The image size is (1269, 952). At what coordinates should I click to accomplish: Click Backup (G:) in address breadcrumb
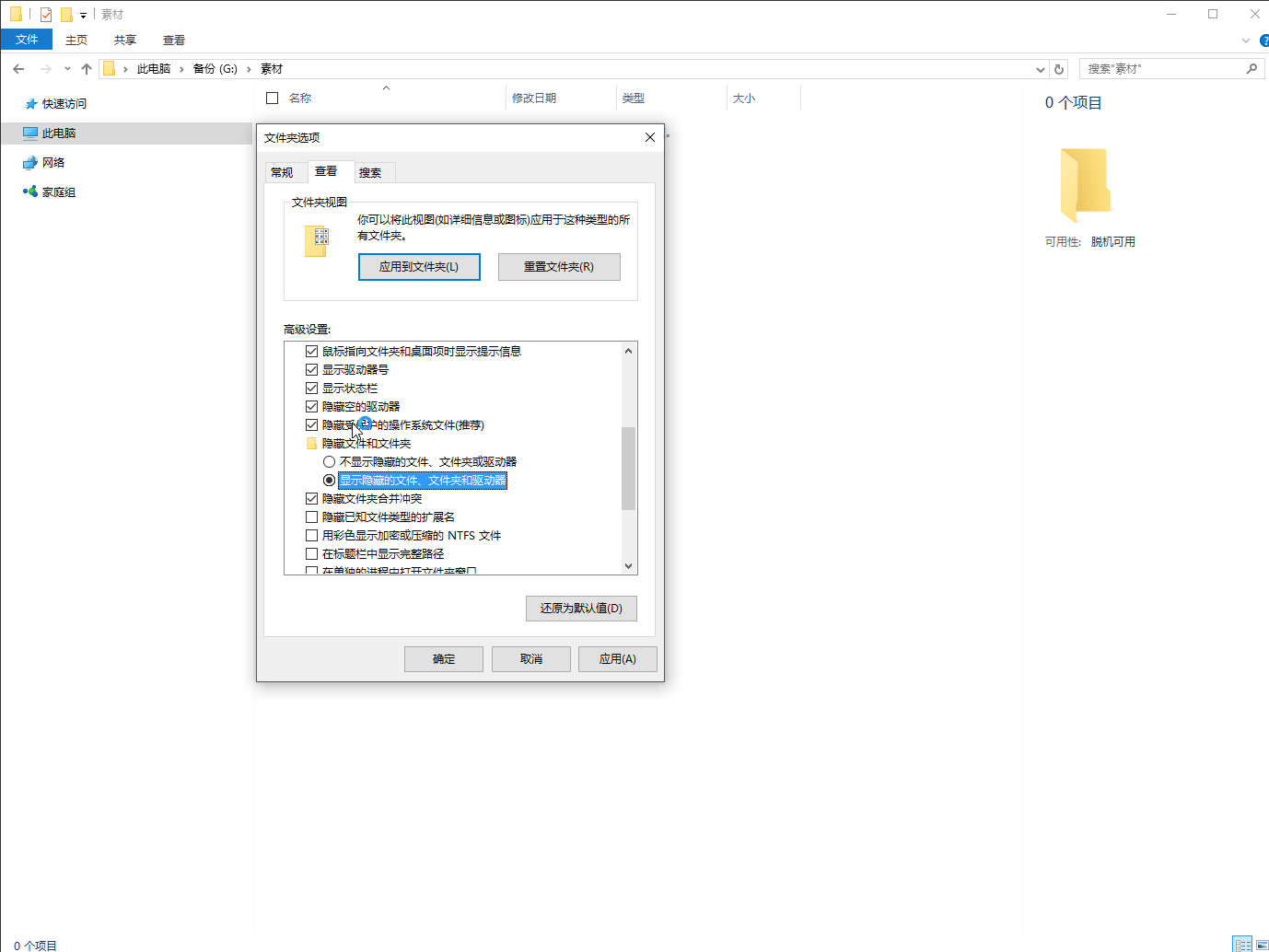click(x=215, y=69)
